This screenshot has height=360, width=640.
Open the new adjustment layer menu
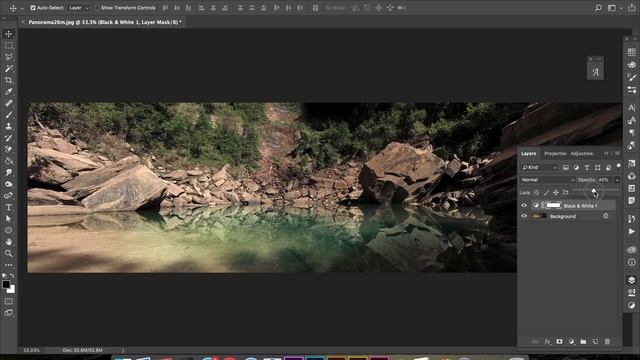571,342
